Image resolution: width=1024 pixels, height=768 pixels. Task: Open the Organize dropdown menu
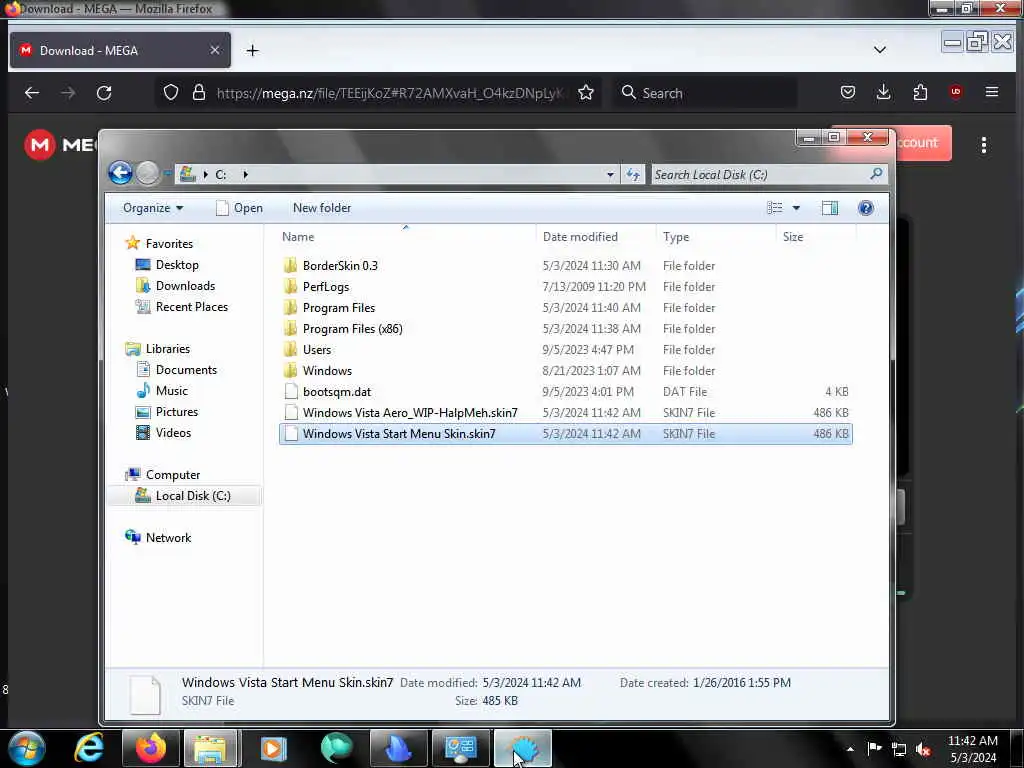point(153,208)
